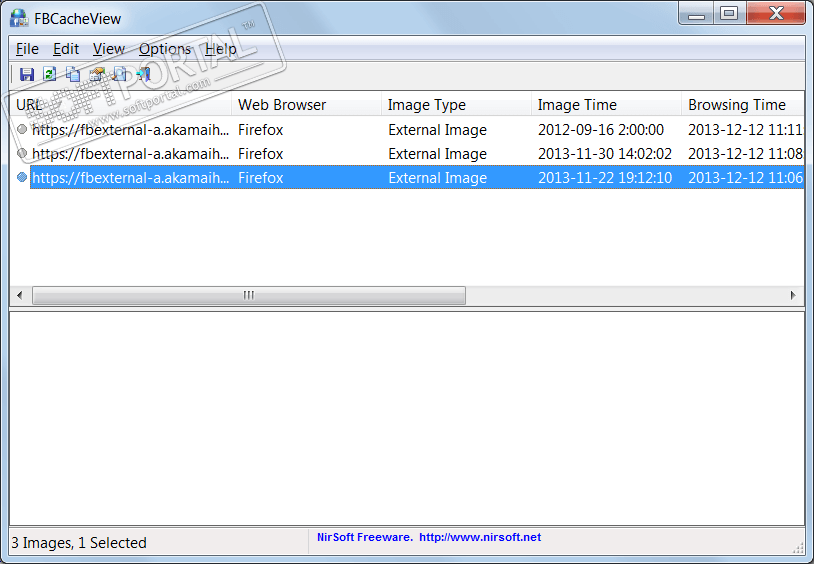Screen dimensions: 814x564
Task: Click the blue bullet icon of the selected row
Action: coord(22,178)
